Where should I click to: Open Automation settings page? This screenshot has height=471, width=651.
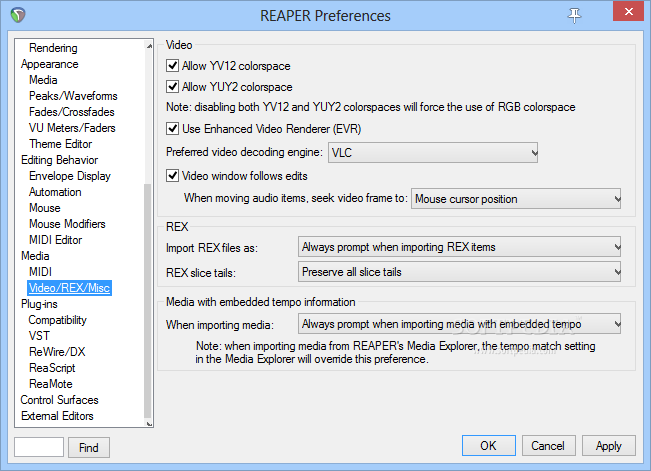pyautogui.click(x=55, y=192)
